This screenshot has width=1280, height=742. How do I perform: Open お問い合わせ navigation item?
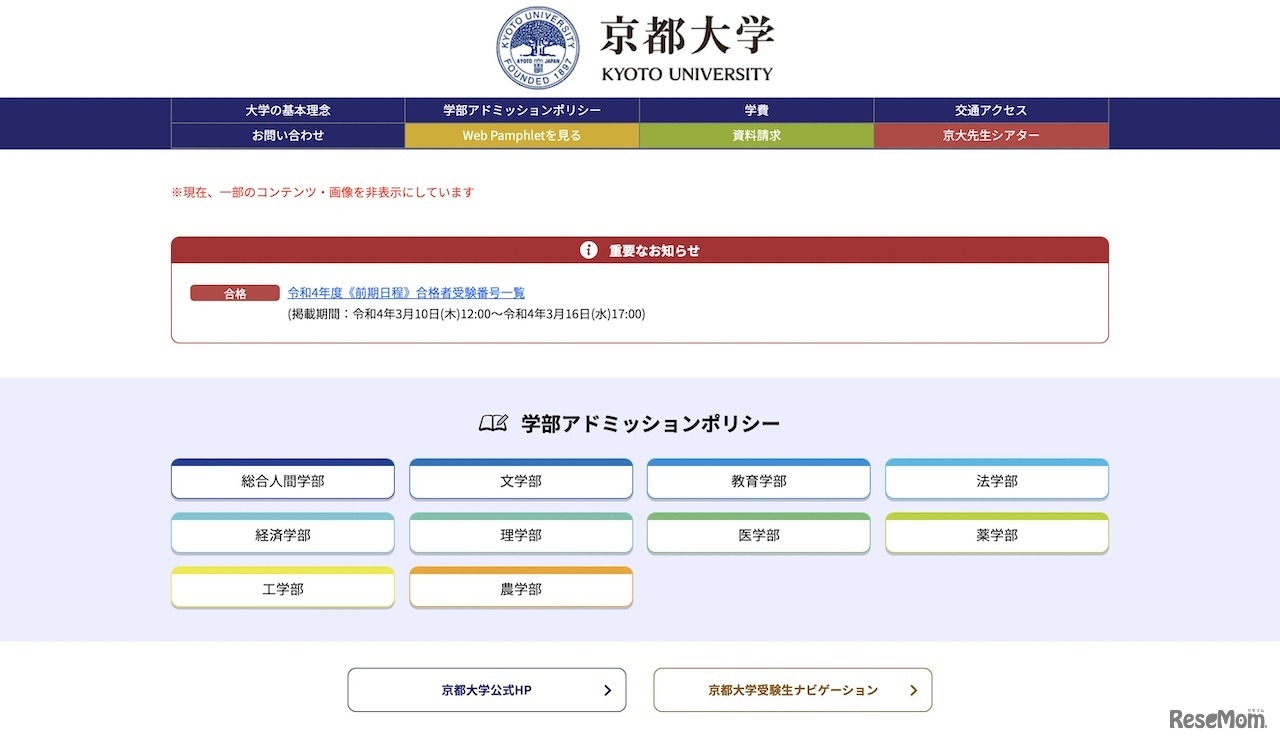point(288,136)
